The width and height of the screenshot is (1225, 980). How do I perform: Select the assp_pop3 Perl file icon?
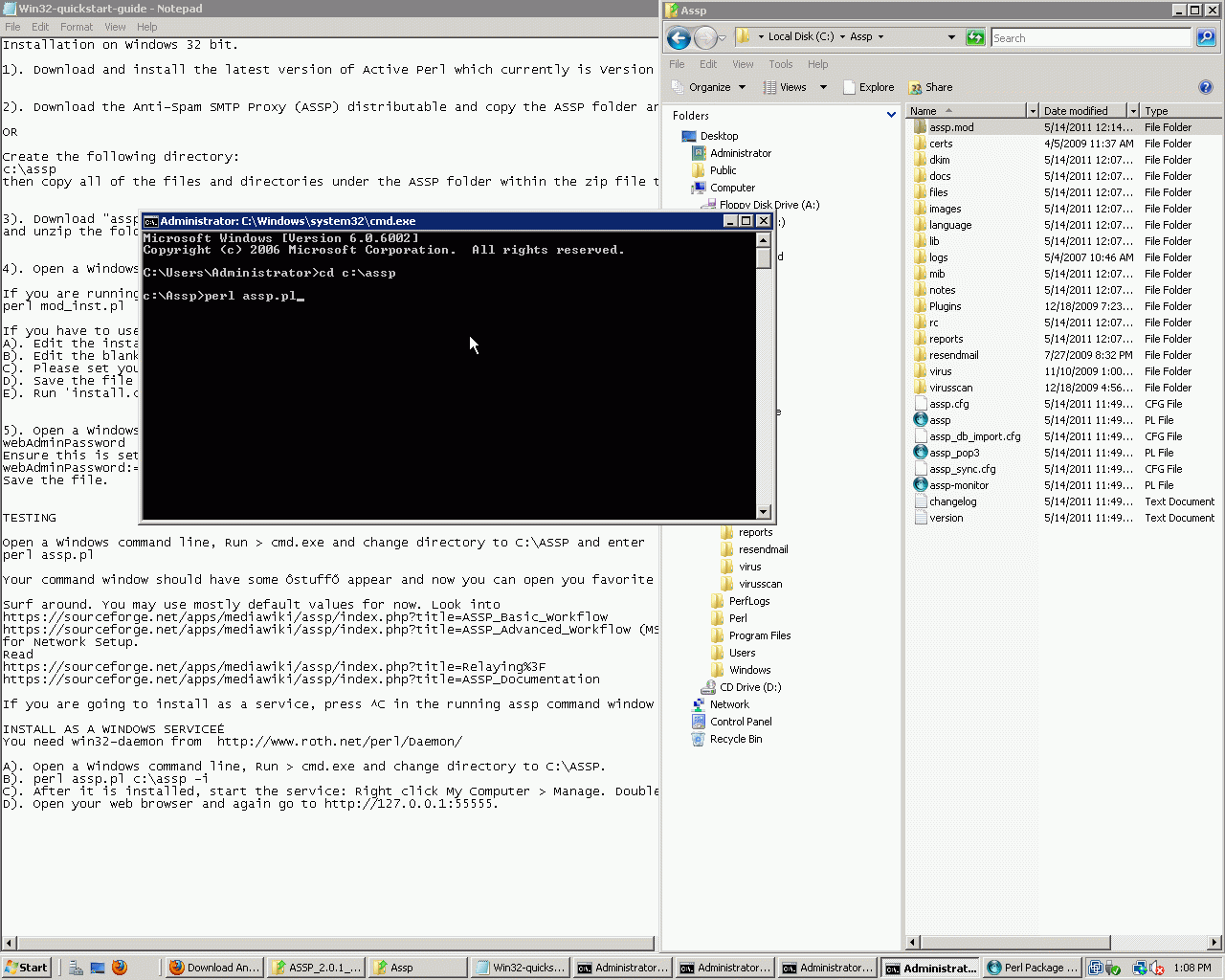[921, 453]
